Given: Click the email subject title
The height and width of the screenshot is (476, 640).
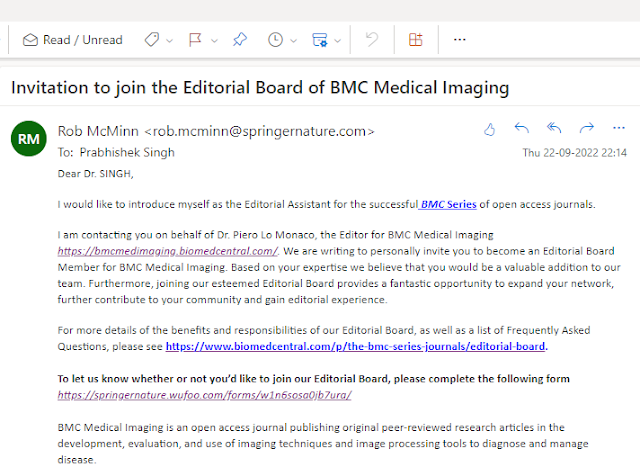Looking at the screenshot, I should tap(260, 88).
